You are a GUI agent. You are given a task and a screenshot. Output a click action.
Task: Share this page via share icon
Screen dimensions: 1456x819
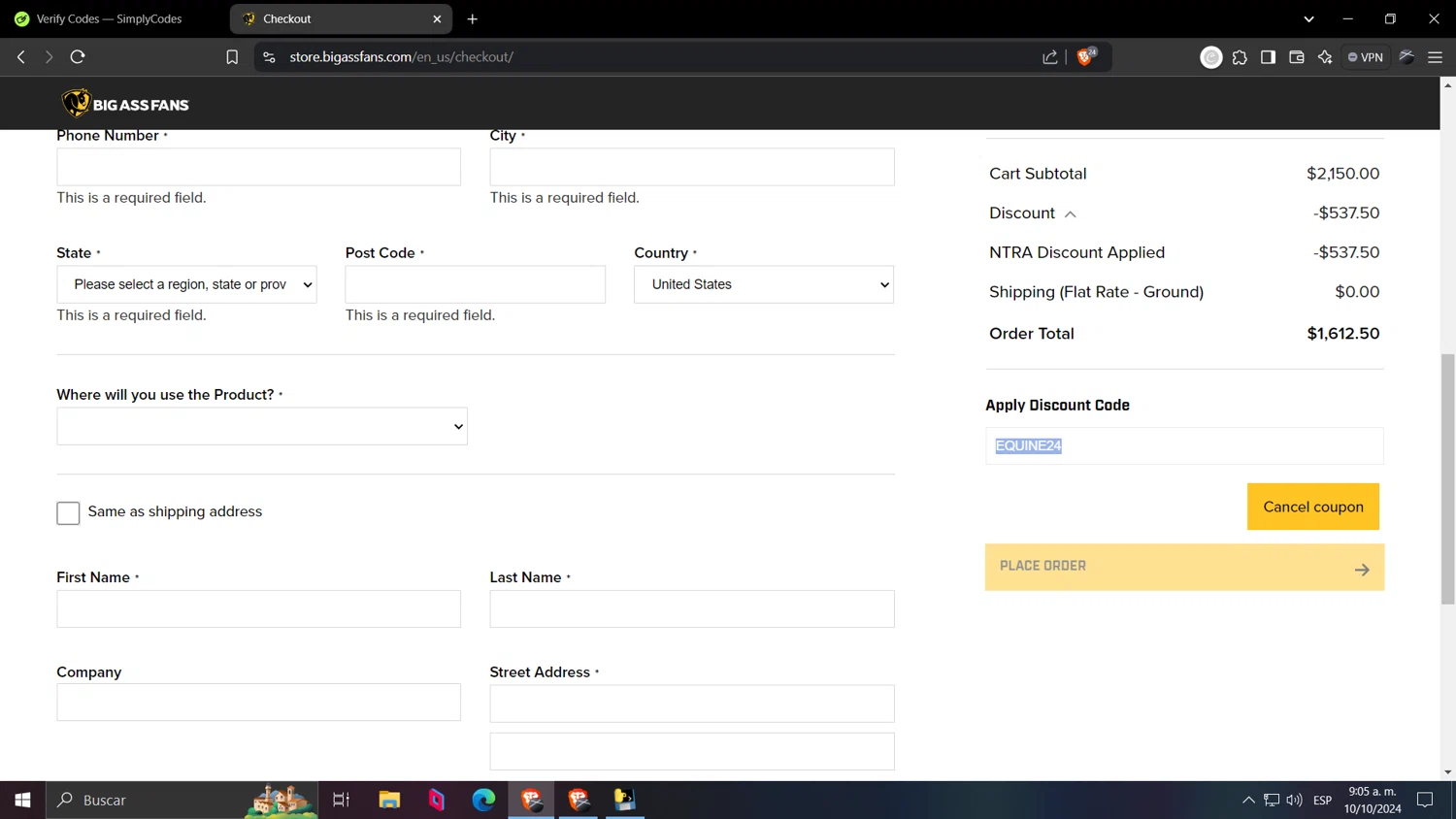tap(1050, 57)
